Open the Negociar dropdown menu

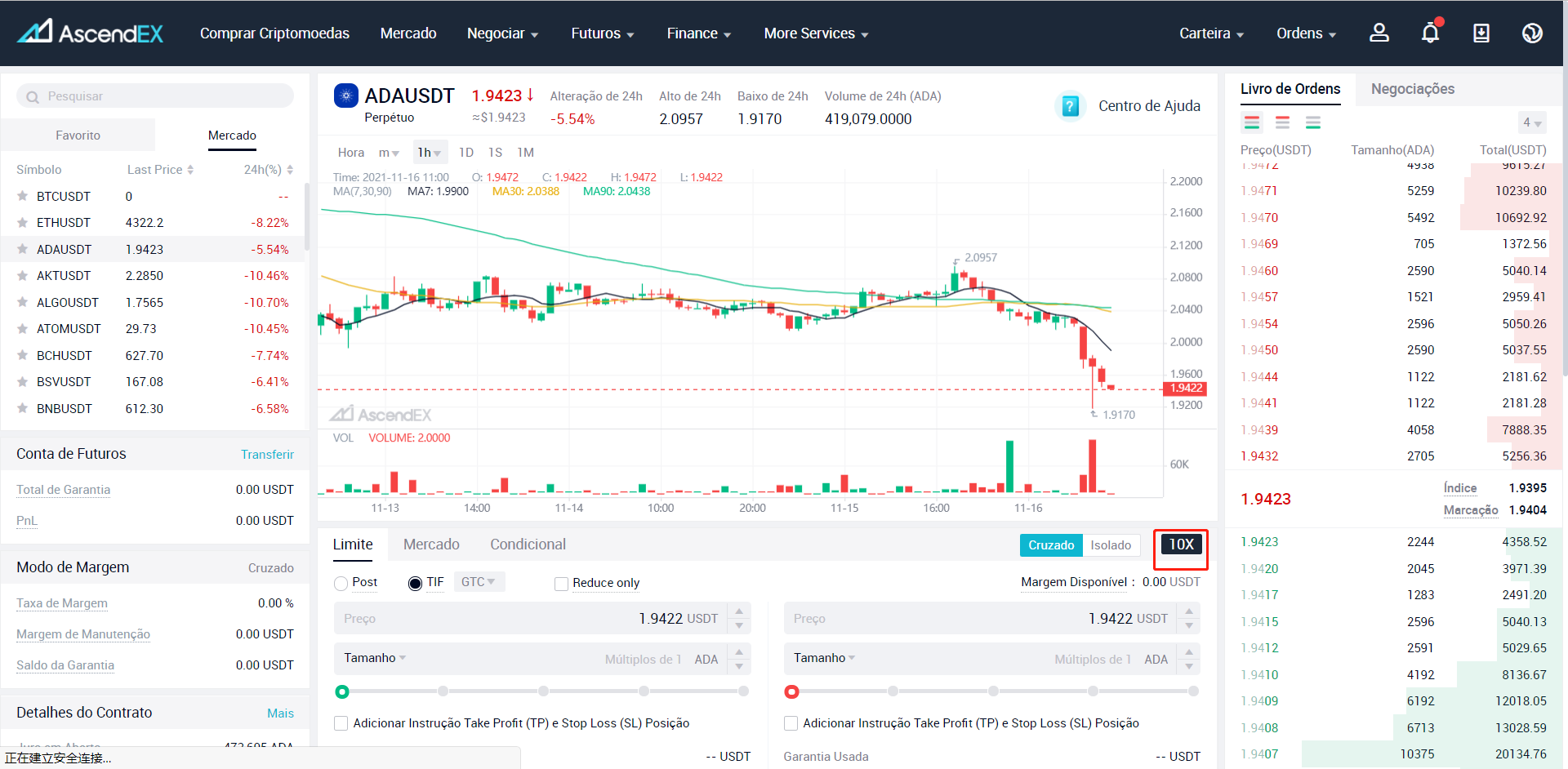coord(502,33)
